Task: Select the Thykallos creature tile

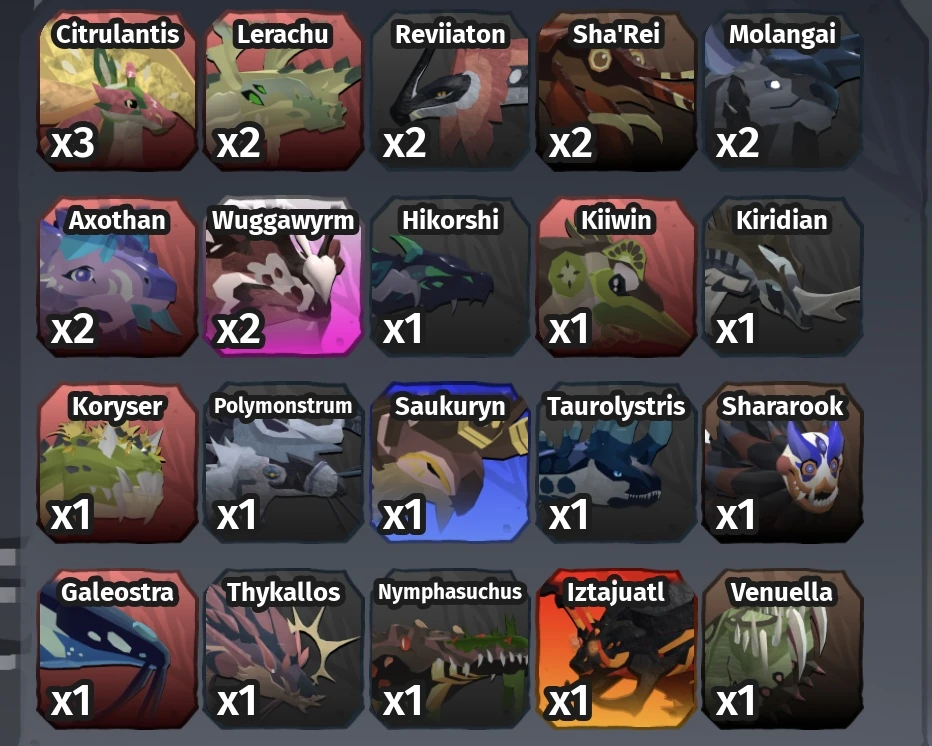Action: (284, 649)
